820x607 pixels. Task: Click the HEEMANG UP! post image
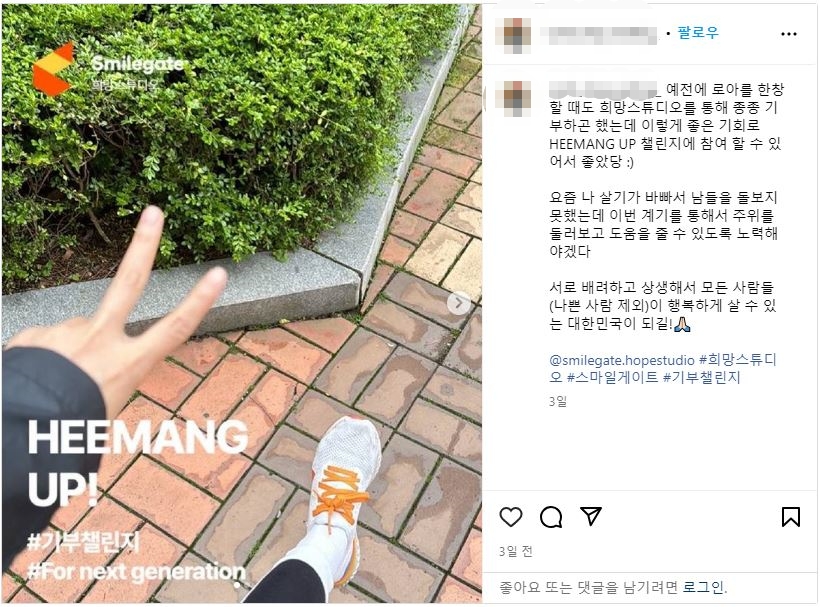242,303
